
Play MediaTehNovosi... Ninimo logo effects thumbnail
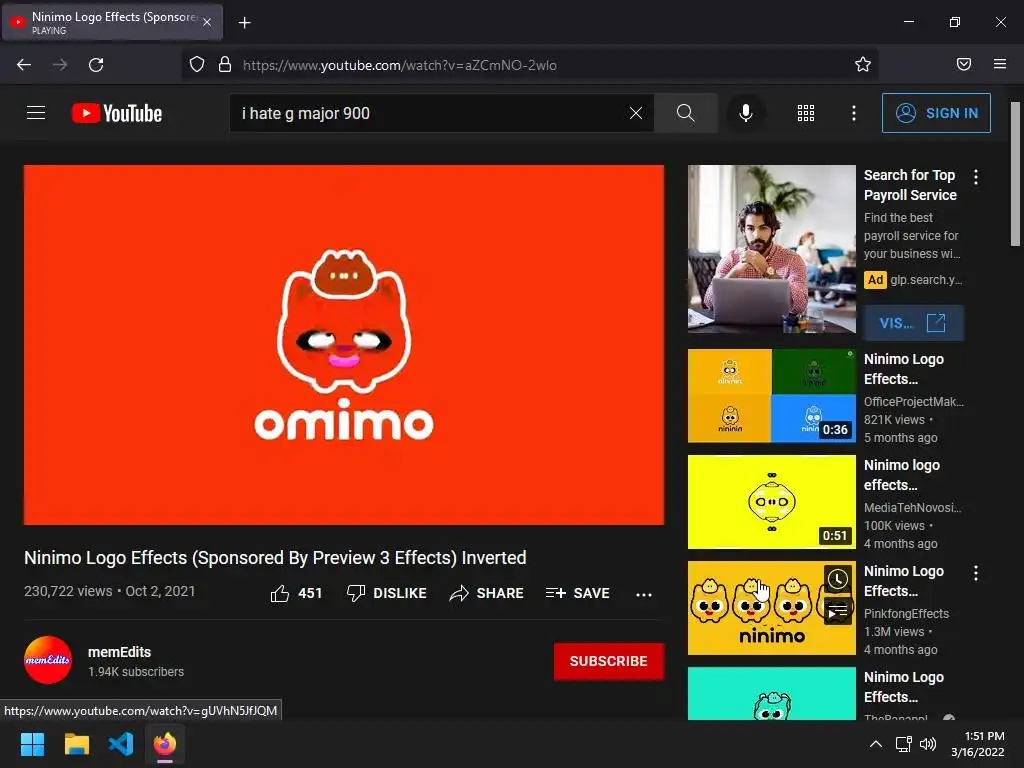pyautogui.click(x=771, y=502)
